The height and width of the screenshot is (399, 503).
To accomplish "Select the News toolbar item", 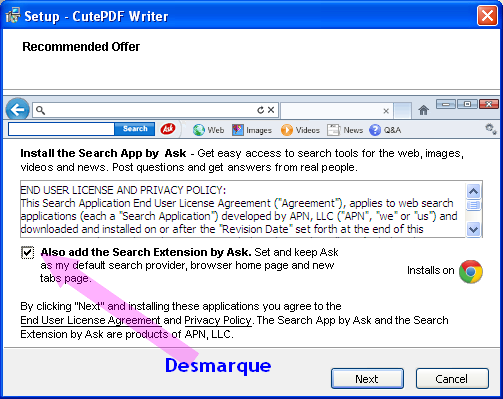I will (x=345, y=130).
